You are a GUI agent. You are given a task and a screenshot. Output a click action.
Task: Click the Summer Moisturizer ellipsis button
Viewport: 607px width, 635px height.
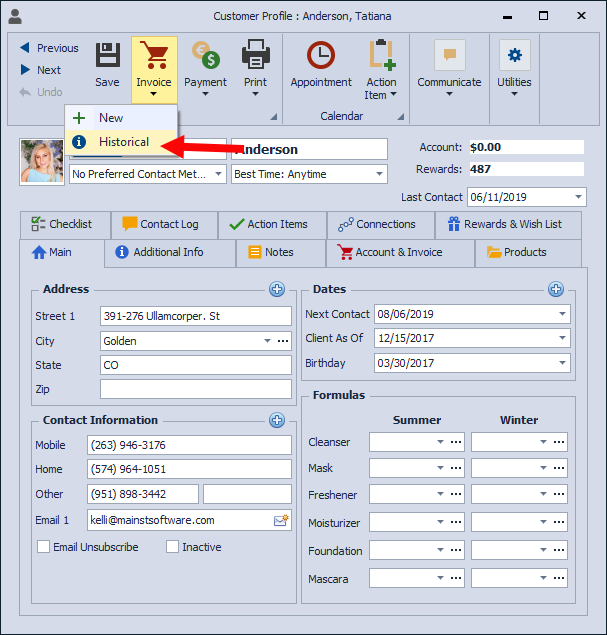[456, 522]
